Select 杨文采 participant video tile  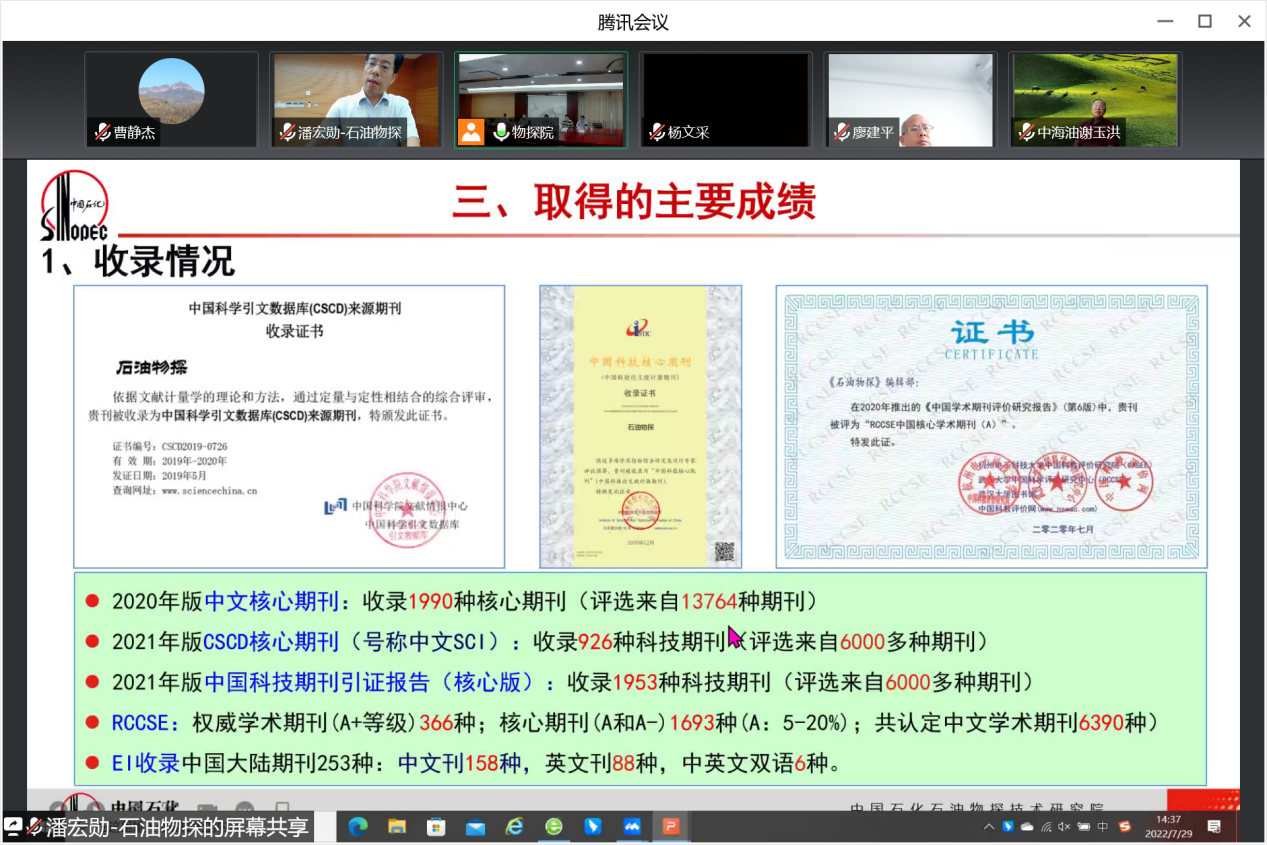point(726,100)
